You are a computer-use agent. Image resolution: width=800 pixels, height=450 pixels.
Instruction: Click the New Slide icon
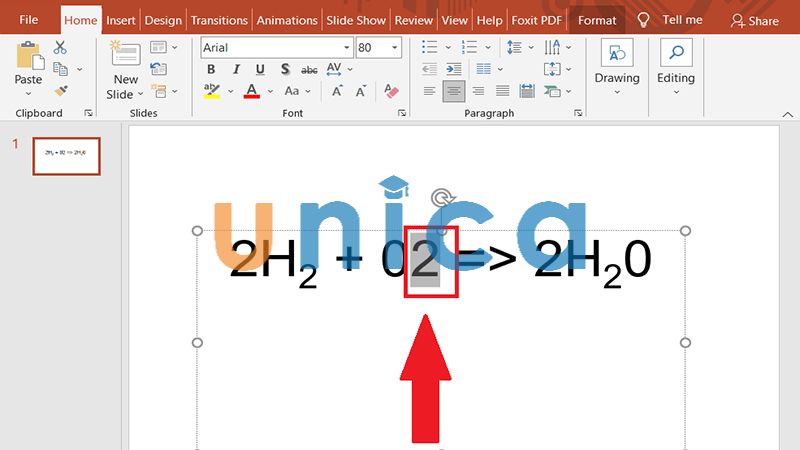coord(125,54)
